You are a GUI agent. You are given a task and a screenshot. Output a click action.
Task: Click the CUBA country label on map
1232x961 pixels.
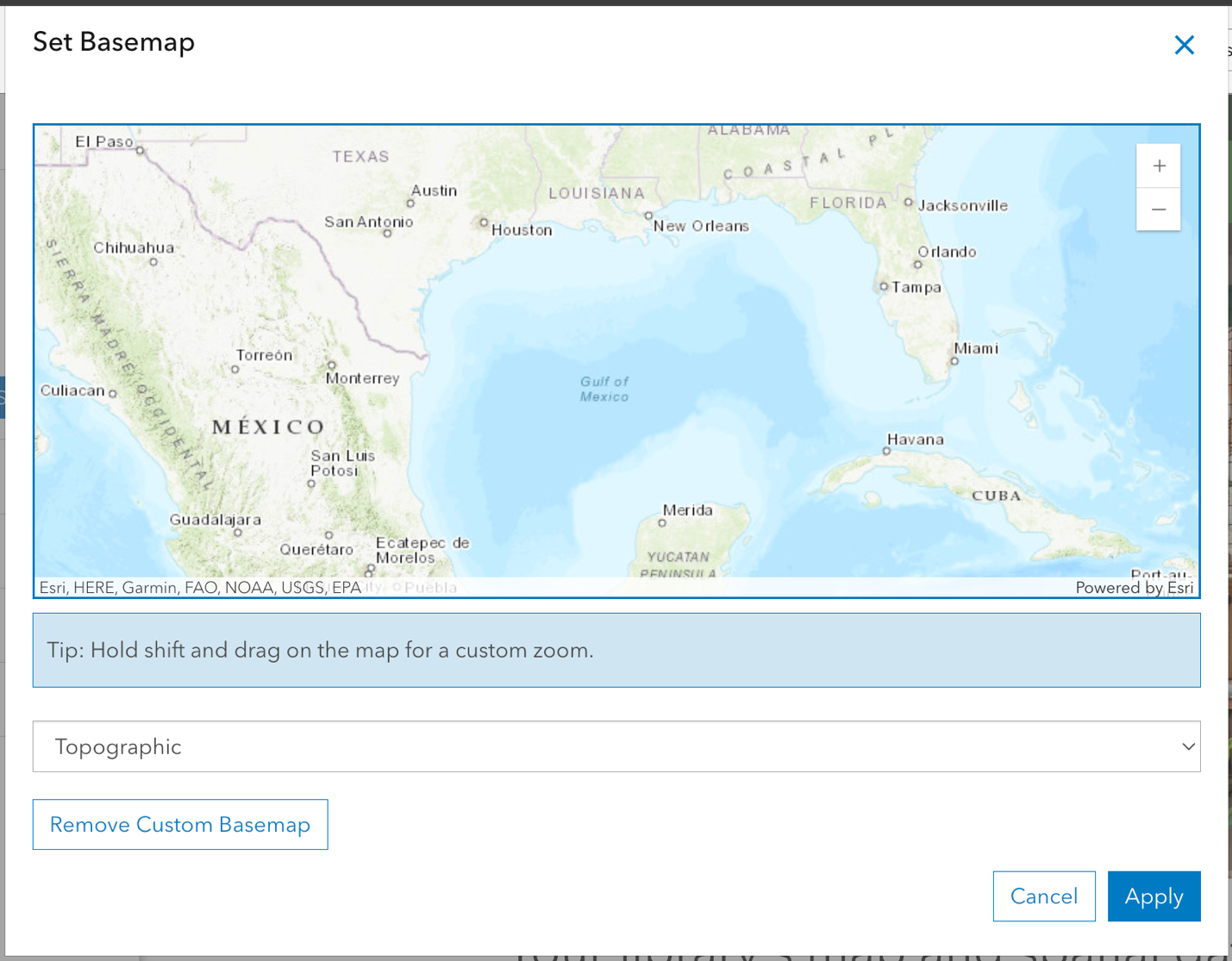997,496
